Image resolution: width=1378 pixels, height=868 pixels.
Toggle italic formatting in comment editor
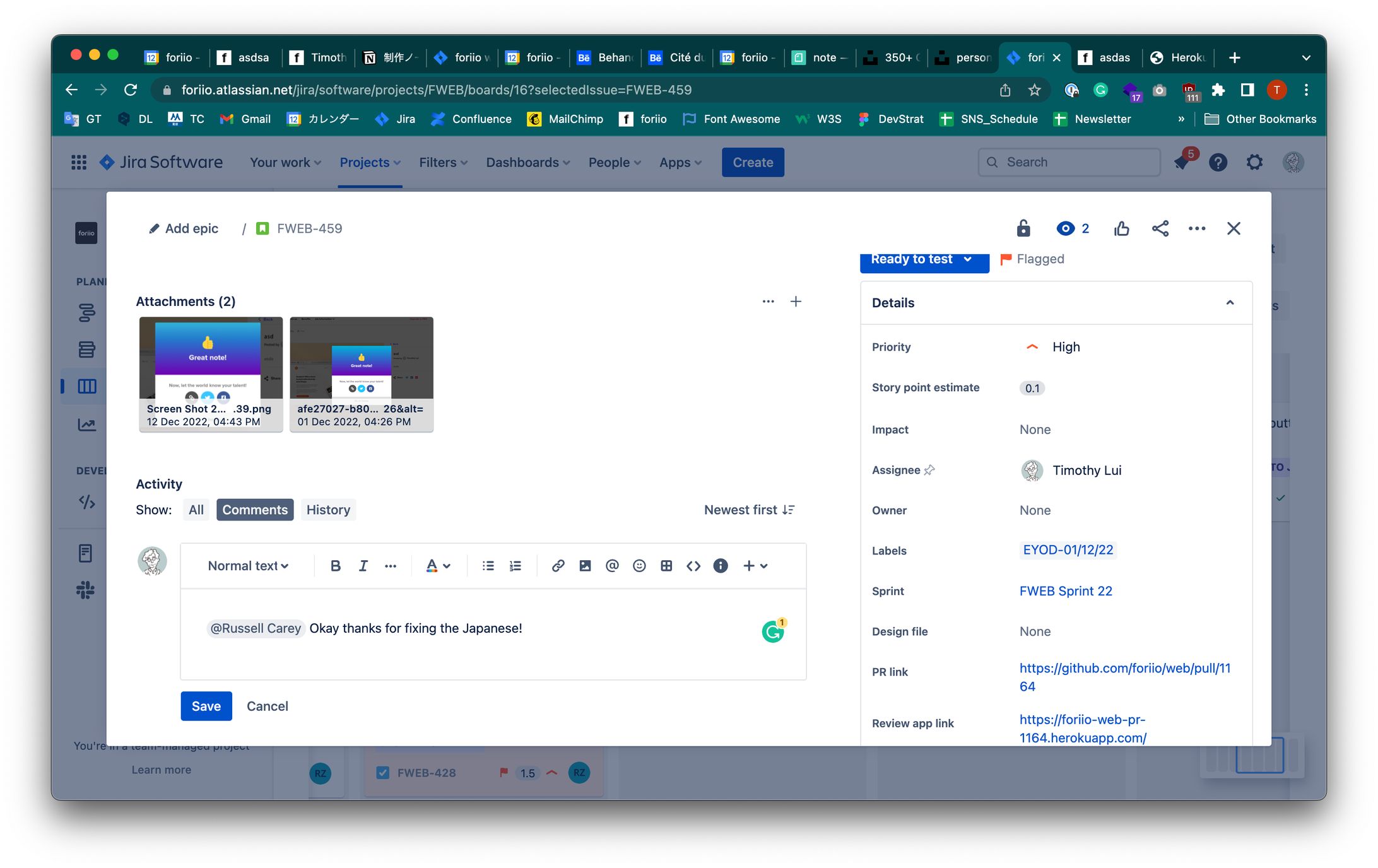coord(363,566)
